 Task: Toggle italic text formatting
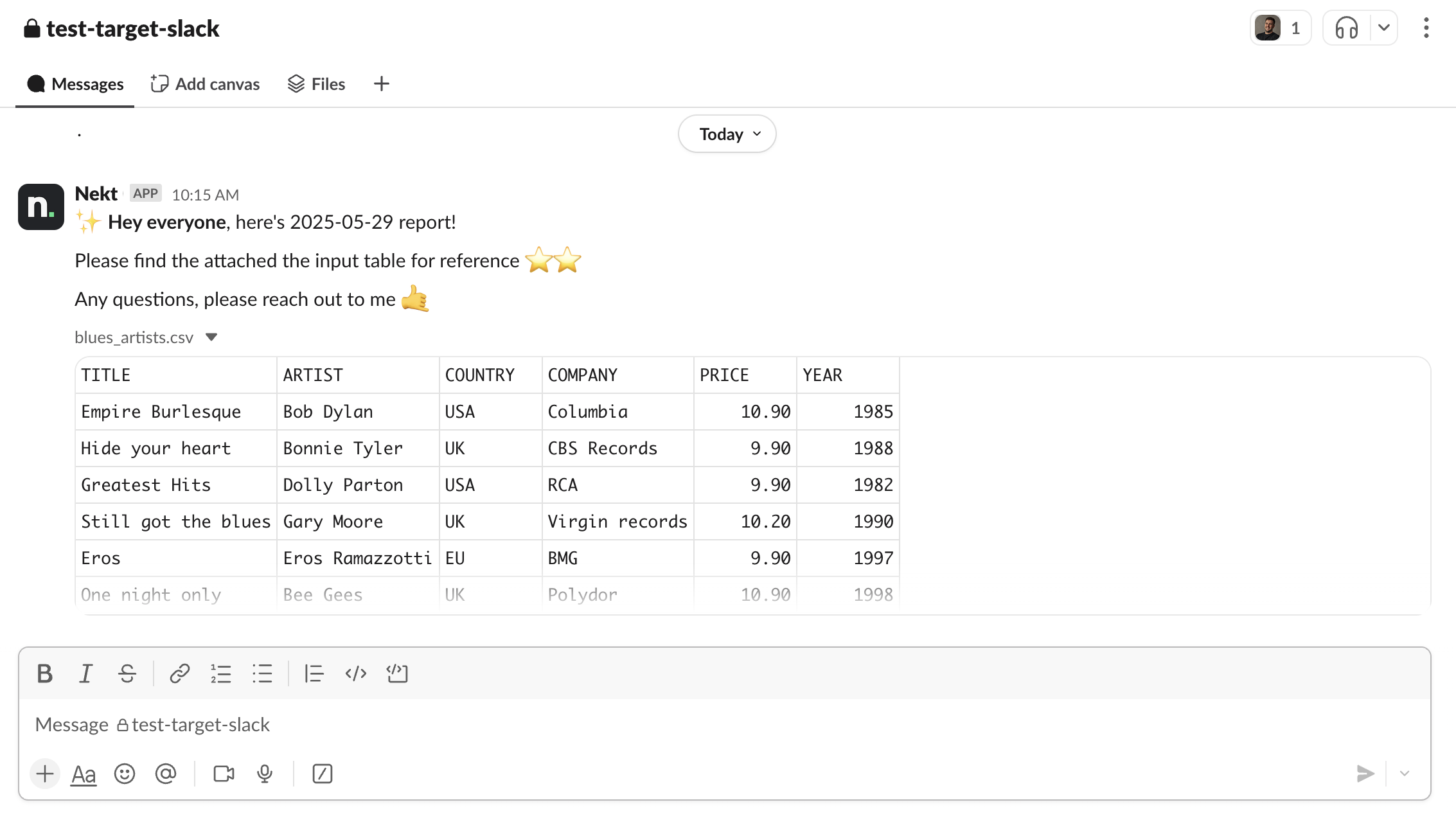click(x=85, y=673)
